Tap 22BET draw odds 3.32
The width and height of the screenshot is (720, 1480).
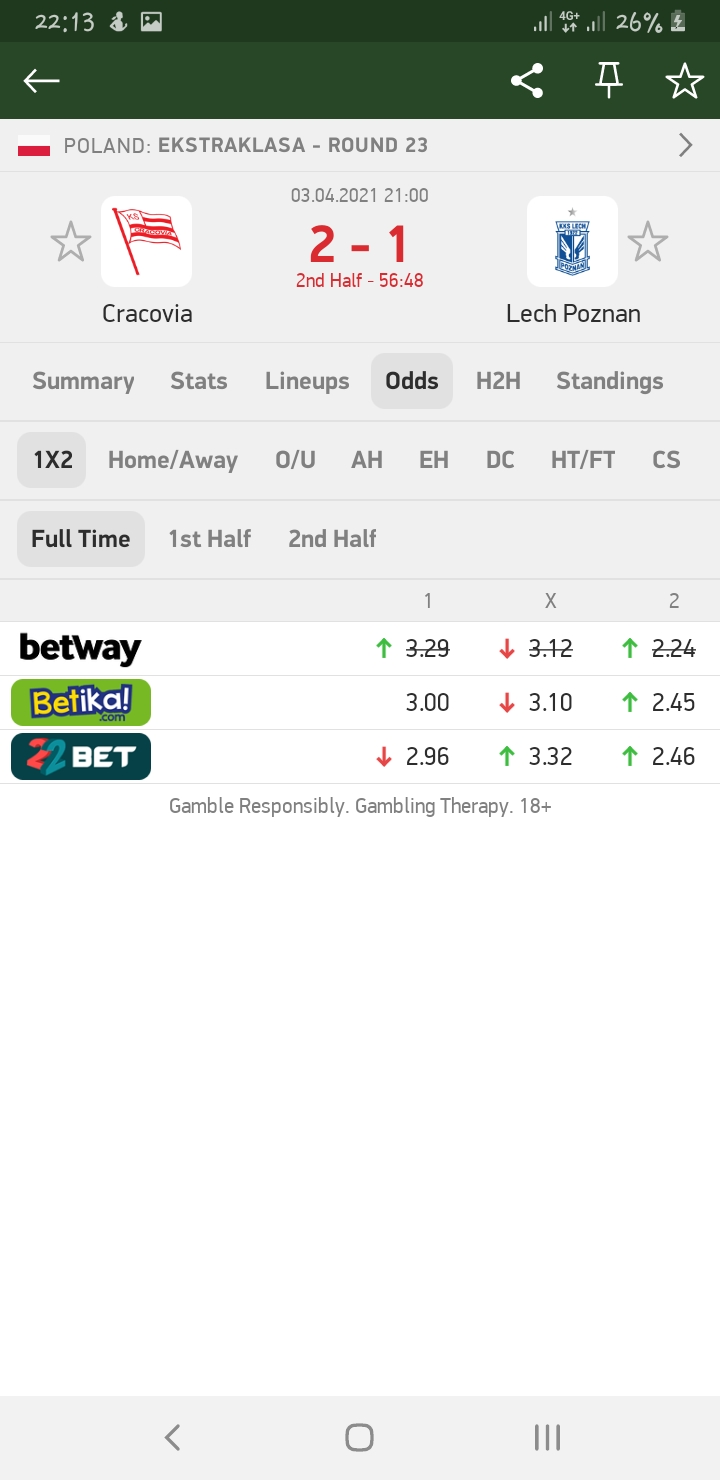[550, 757]
